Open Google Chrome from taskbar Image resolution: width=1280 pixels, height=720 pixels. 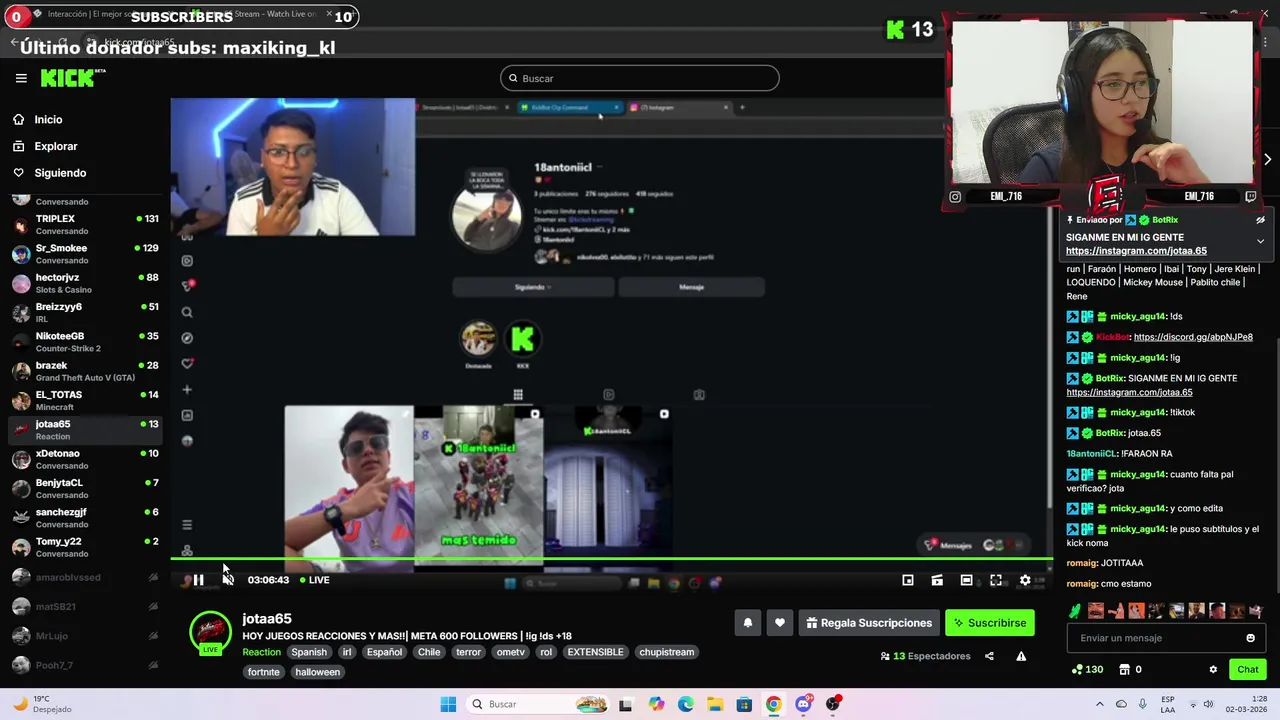773,704
